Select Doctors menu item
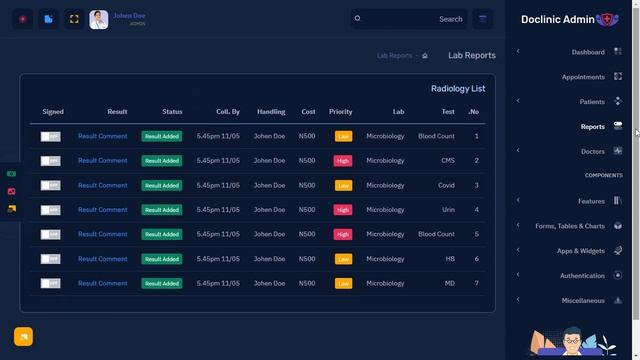 click(593, 152)
